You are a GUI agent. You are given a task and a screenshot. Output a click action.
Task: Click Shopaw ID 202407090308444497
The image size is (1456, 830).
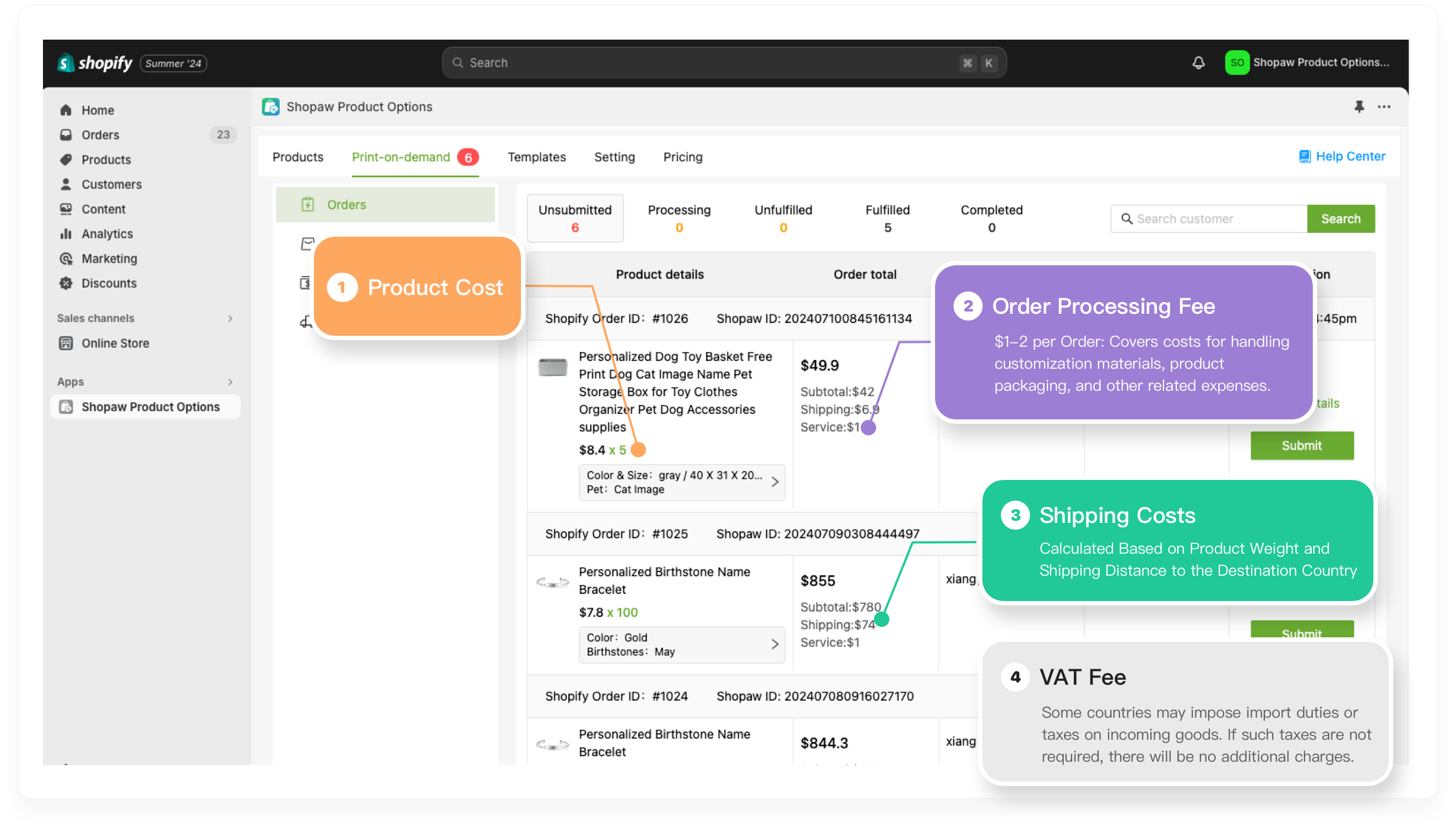coord(817,534)
